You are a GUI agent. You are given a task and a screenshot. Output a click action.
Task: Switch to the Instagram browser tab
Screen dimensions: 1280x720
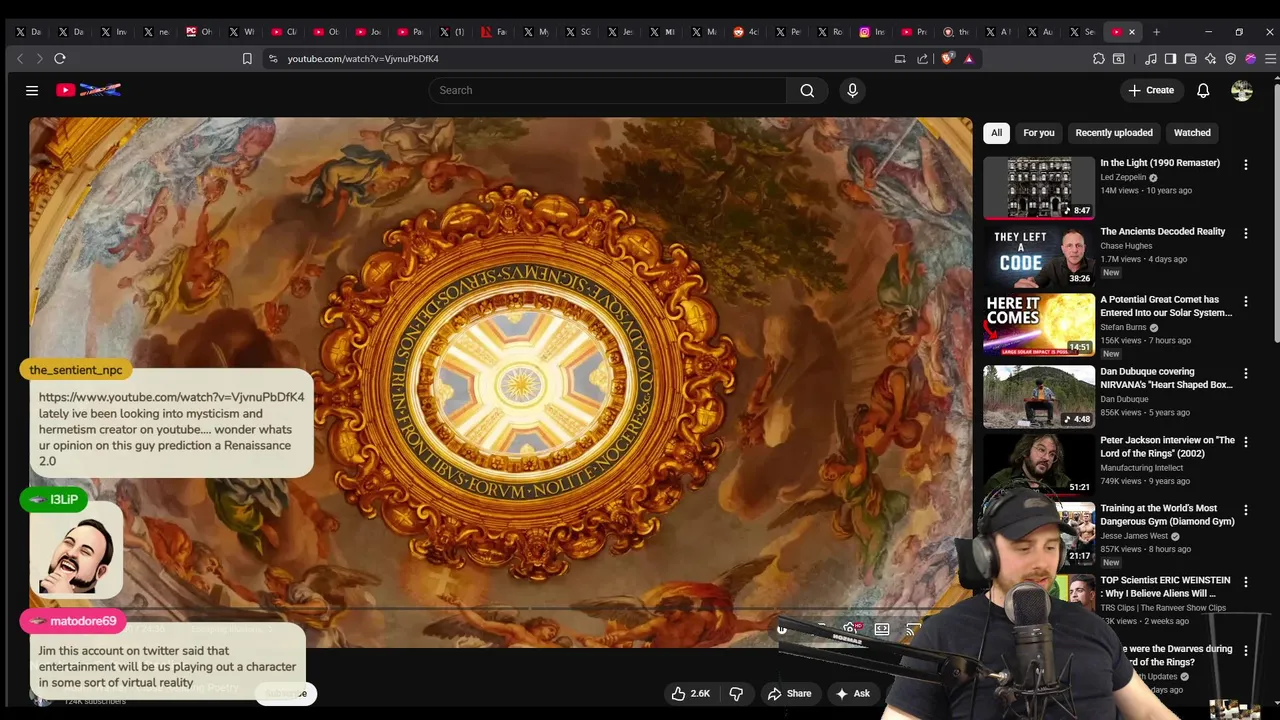point(872,32)
